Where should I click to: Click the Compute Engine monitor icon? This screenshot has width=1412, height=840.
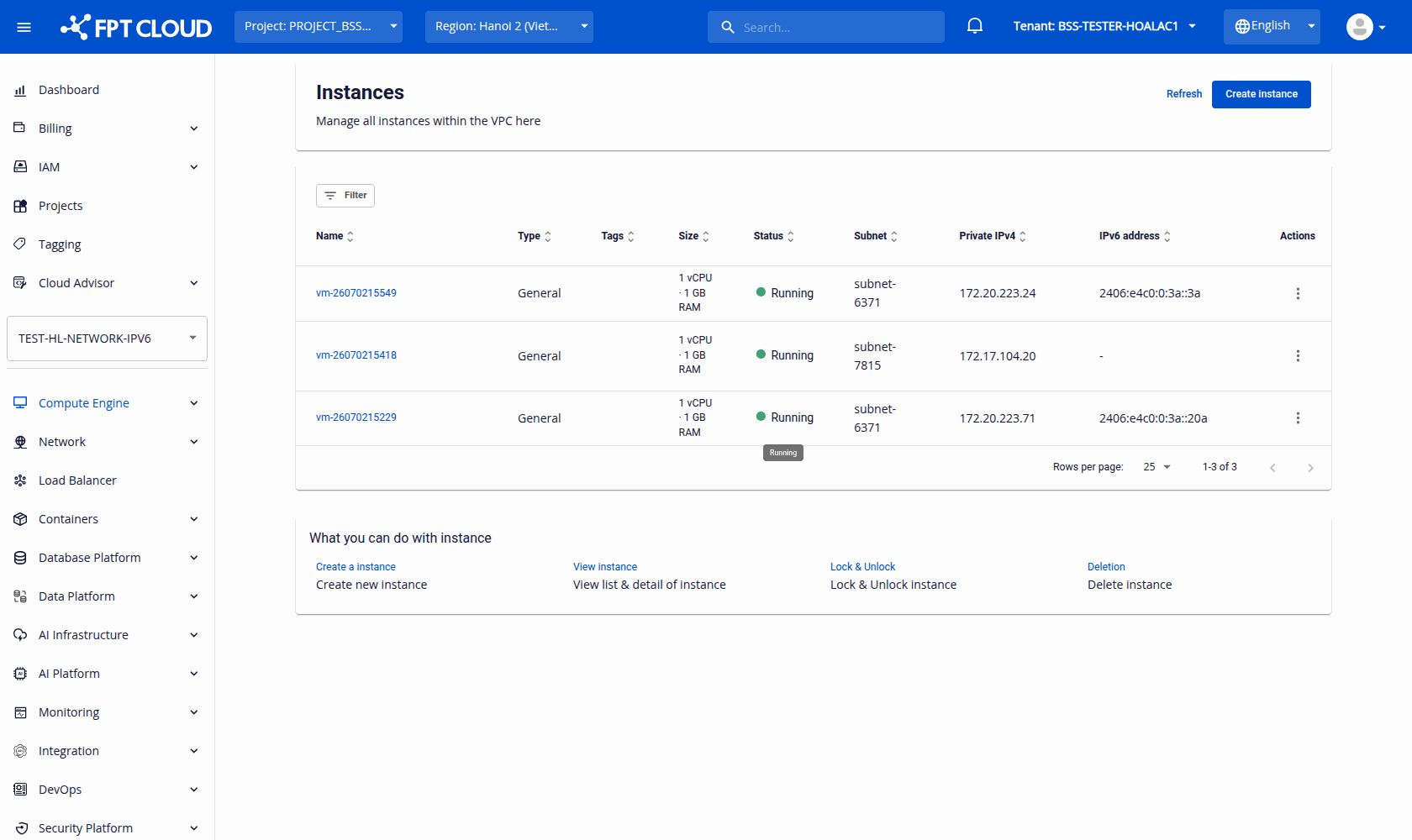(20, 403)
